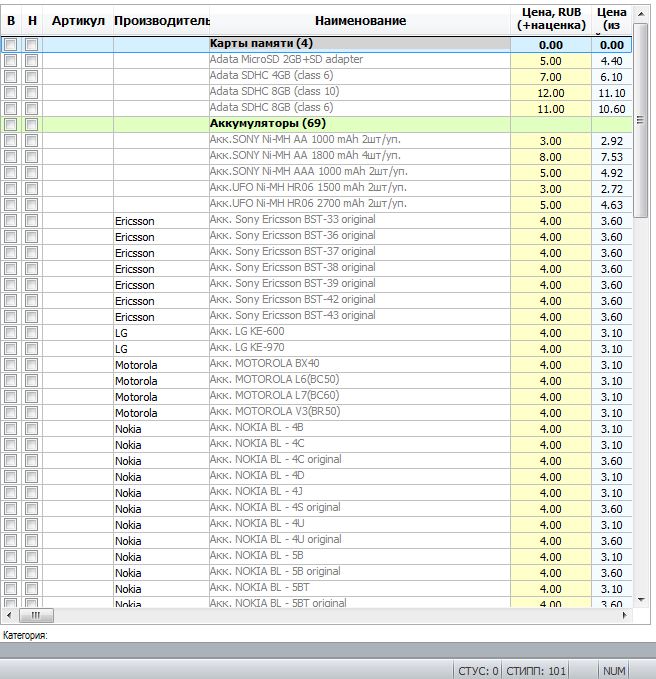Toggle В checkbox for Акк. NOKIA BL - 4B
The image size is (656, 679).
pos(11,429)
